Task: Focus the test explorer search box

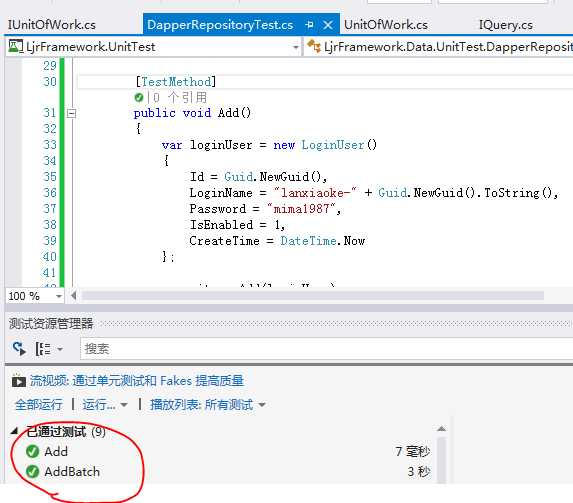Action: click(326, 348)
